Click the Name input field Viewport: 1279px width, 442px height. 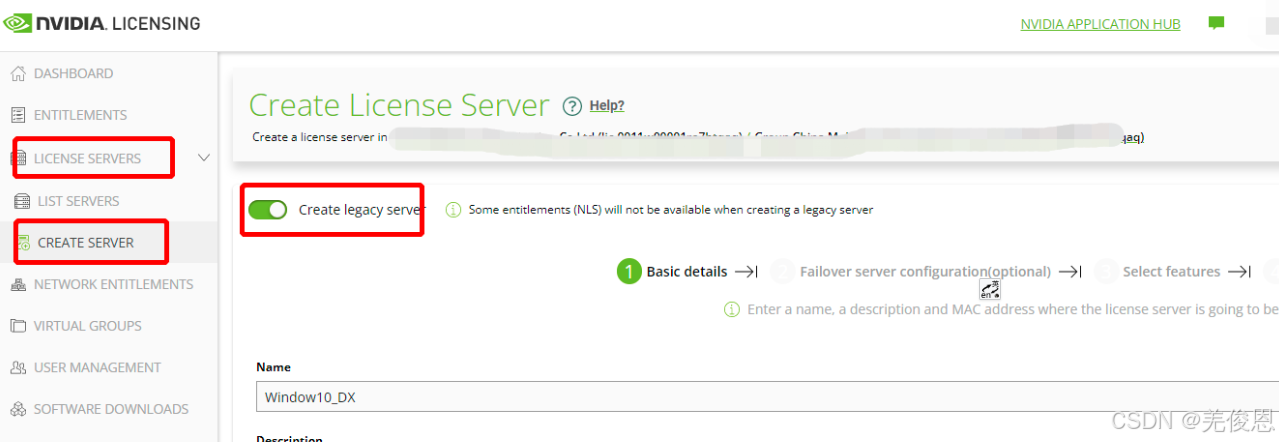tap(767, 398)
